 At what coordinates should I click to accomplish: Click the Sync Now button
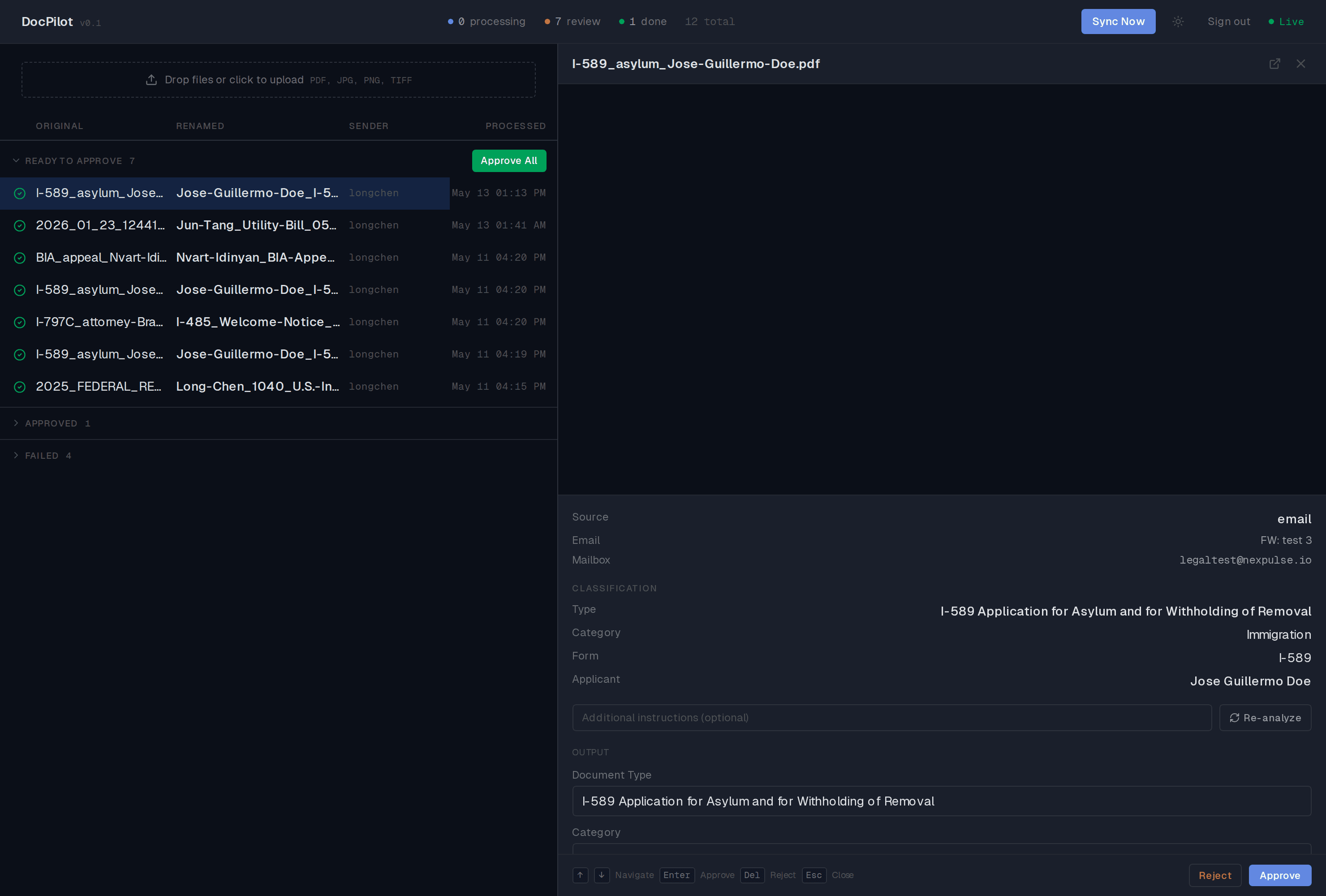pos(1118,22)
